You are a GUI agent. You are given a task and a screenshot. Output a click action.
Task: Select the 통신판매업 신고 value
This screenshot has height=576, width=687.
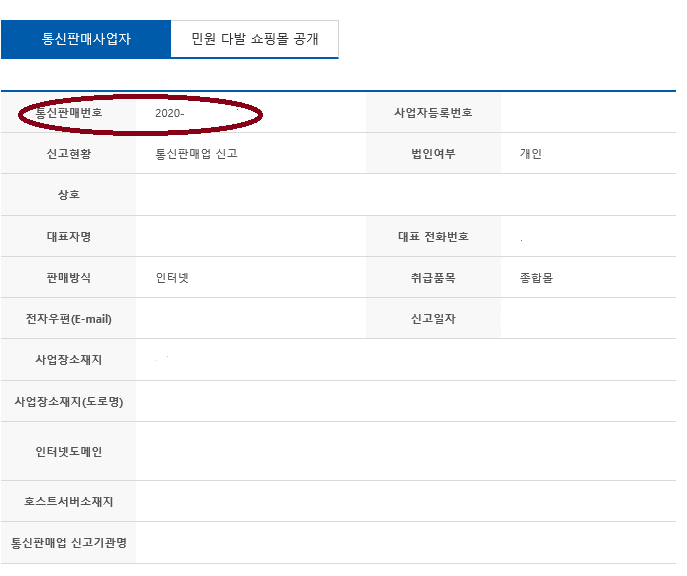point(196,154)
